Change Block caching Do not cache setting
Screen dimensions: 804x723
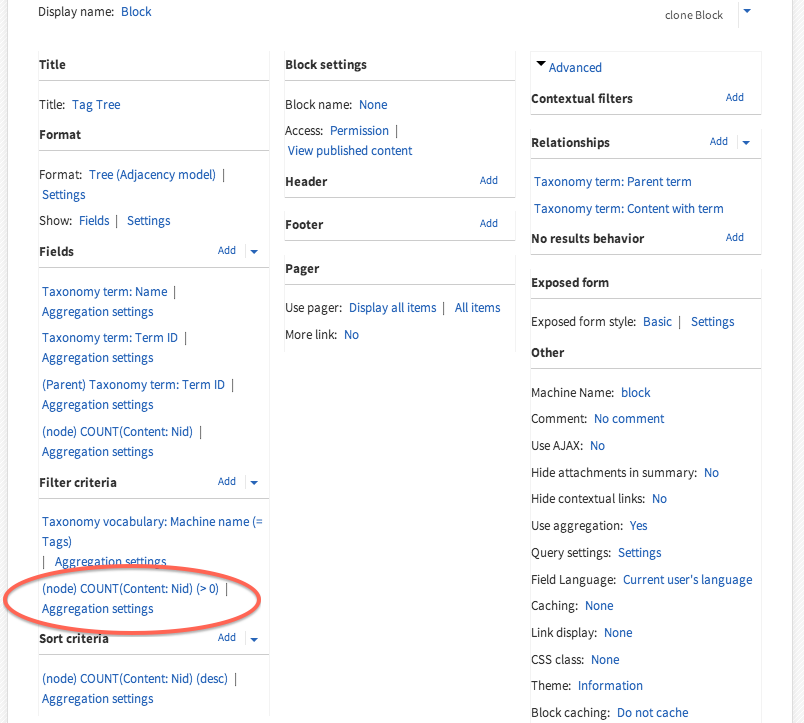(652, 713)
